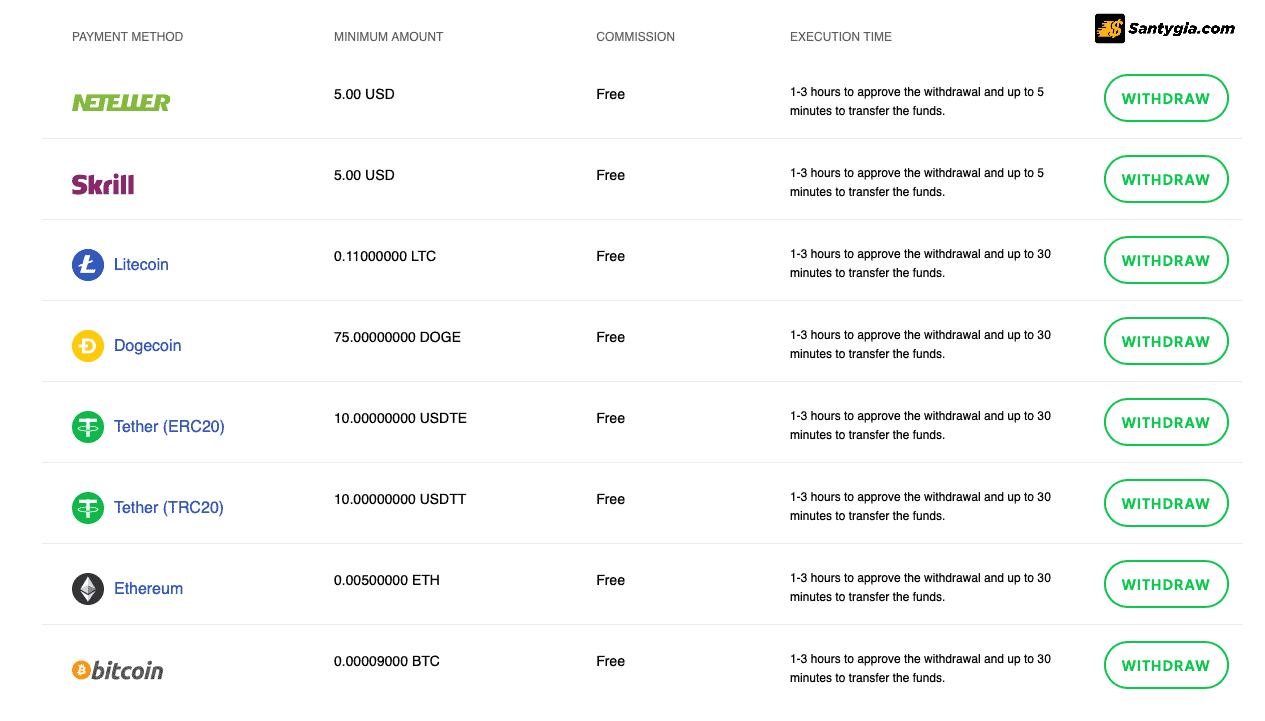Click the Tether ERC20 green icon

coord(88,427)
